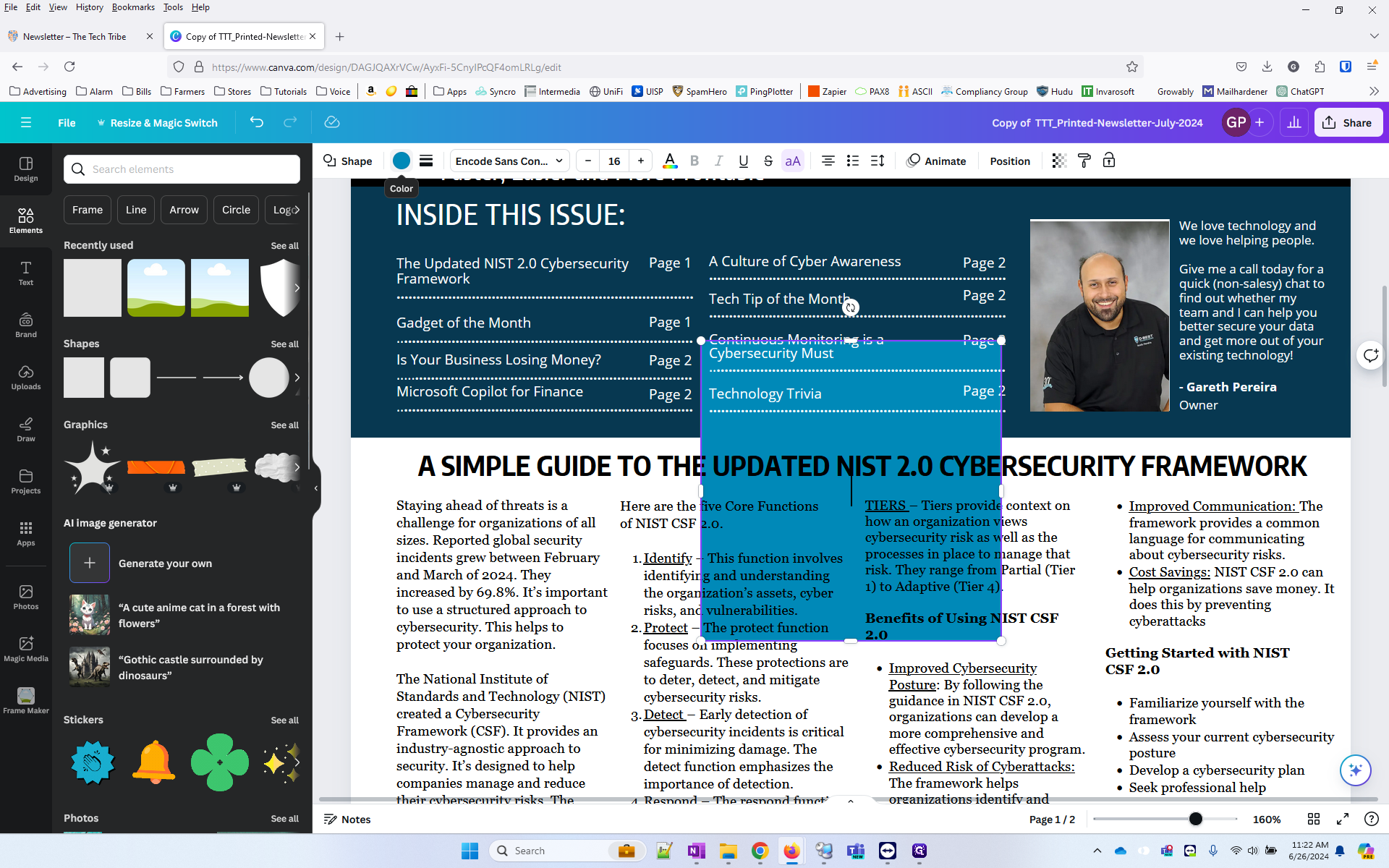This screenshot has height=868, width=1389.
Task: Click the Search elements field
Action: click(x=182, y=169)
